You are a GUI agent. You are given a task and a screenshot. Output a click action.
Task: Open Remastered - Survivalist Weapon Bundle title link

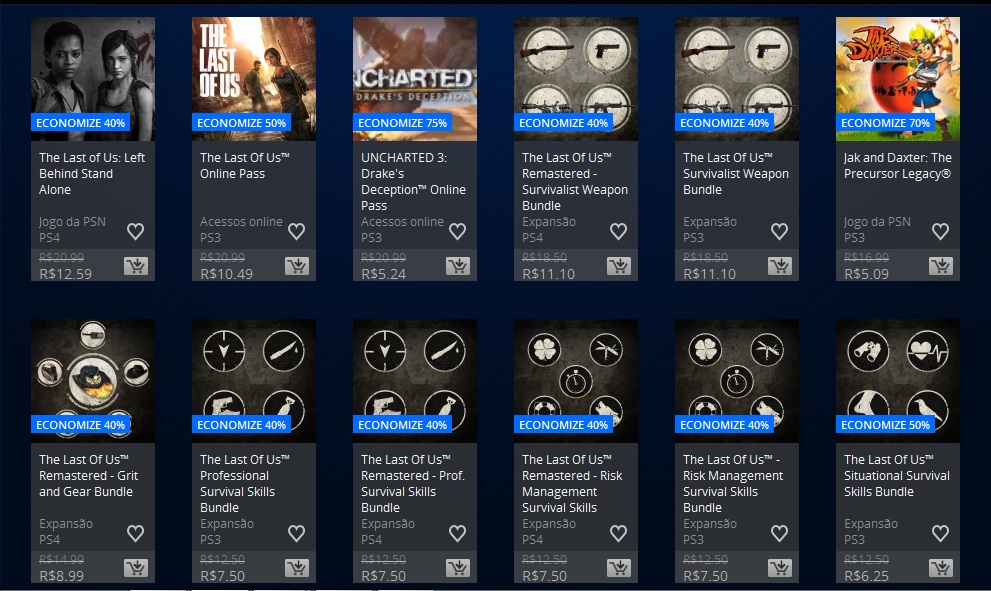[575, 181]
